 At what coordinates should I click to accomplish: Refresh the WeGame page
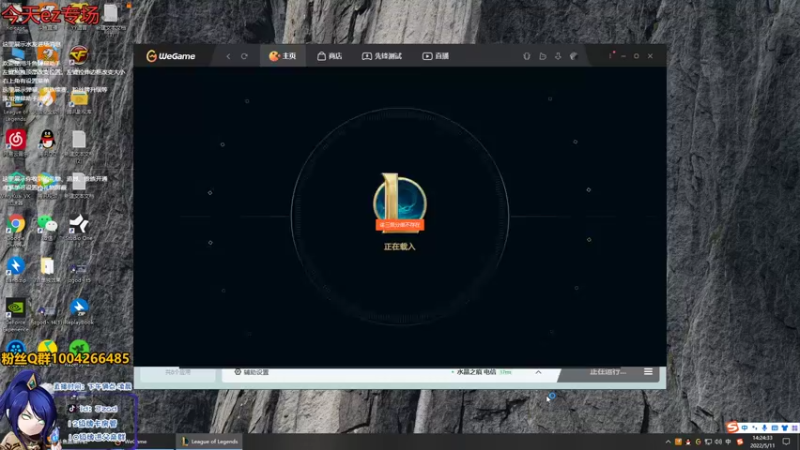coord(244,56)
